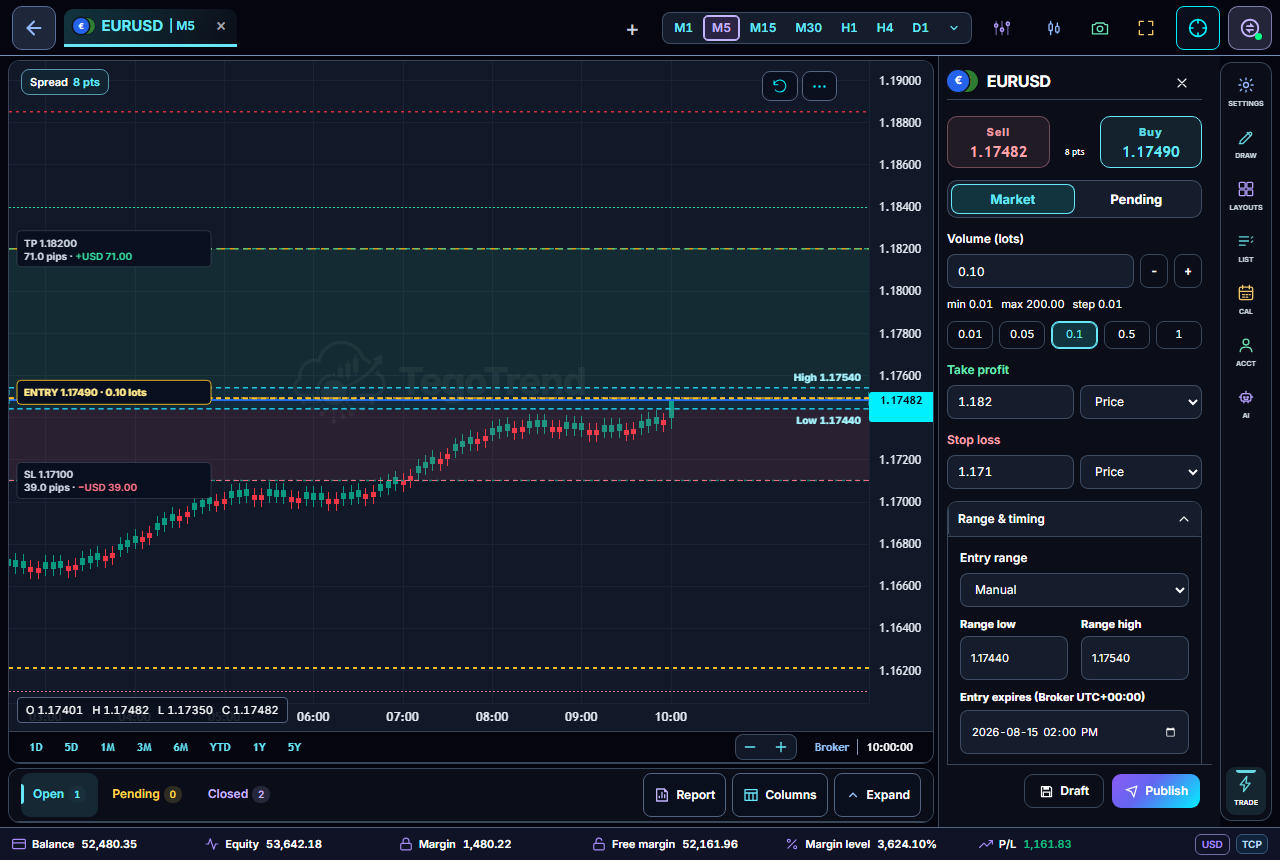Image resolution: width=1280 pixels, height=860 pixels.
Task: Click the Take profit price field
Action: point(1010,402)
